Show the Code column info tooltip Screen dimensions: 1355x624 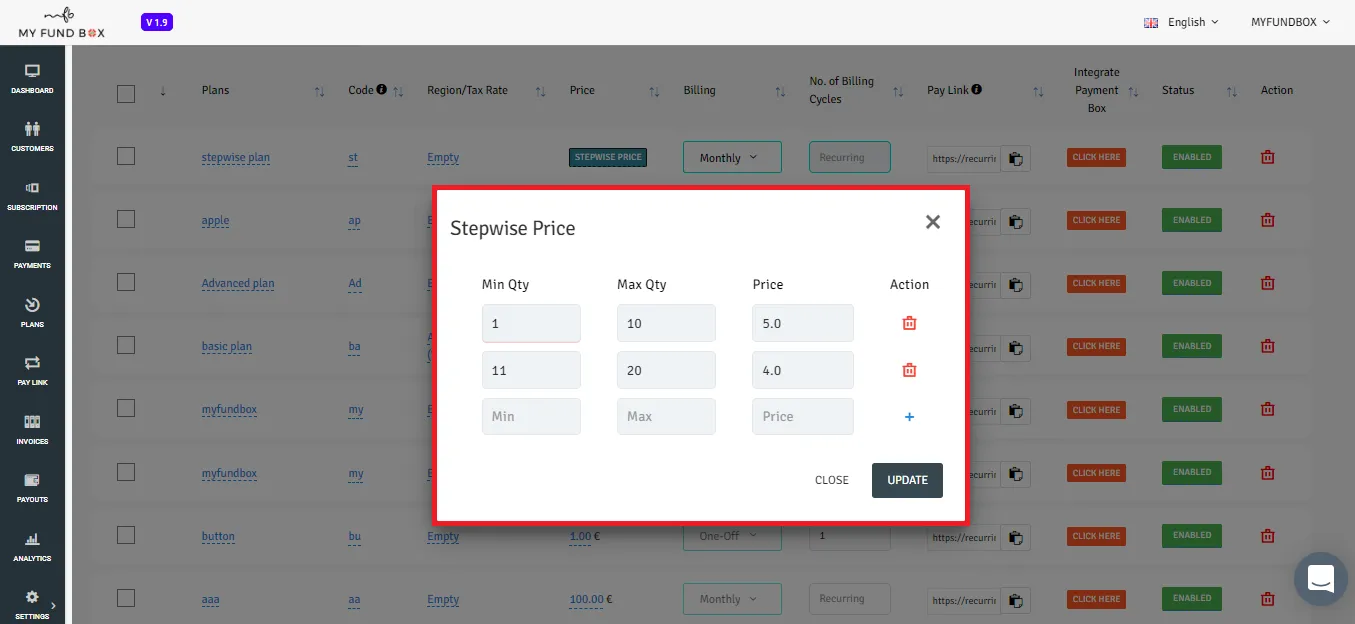pyautogui.click(x=382, y=89)
